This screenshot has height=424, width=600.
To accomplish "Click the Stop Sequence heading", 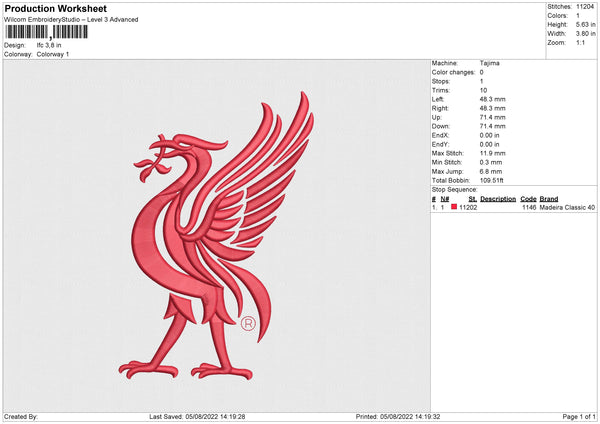I will pyautogui.click(x=455, y=189).
